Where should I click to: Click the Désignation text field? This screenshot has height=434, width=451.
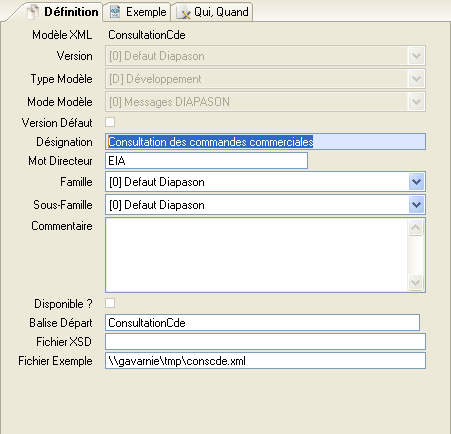265,142
